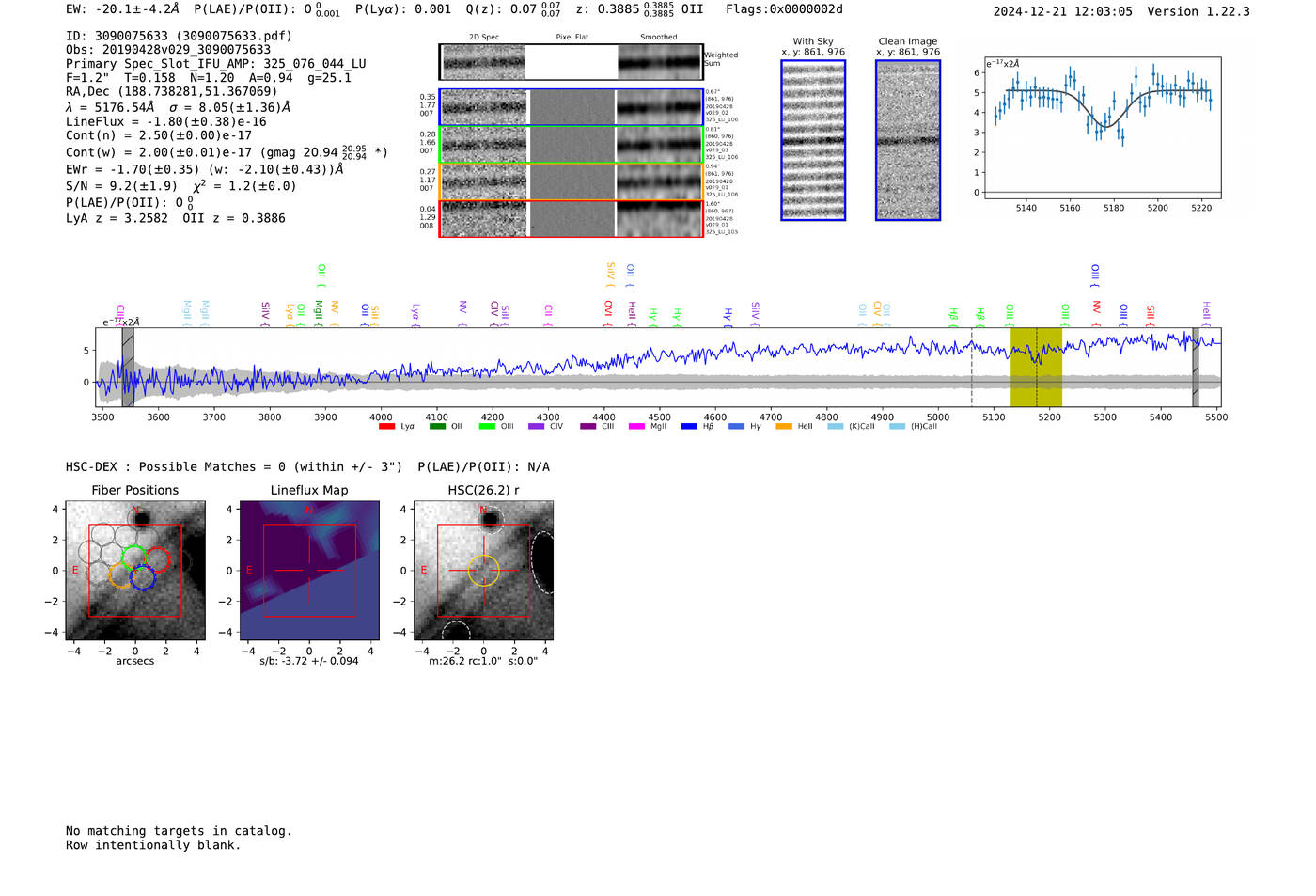Click the hatched gray band near 3550 Å
The width and height of the screenshot is (1316, 896).
(128, 367)
